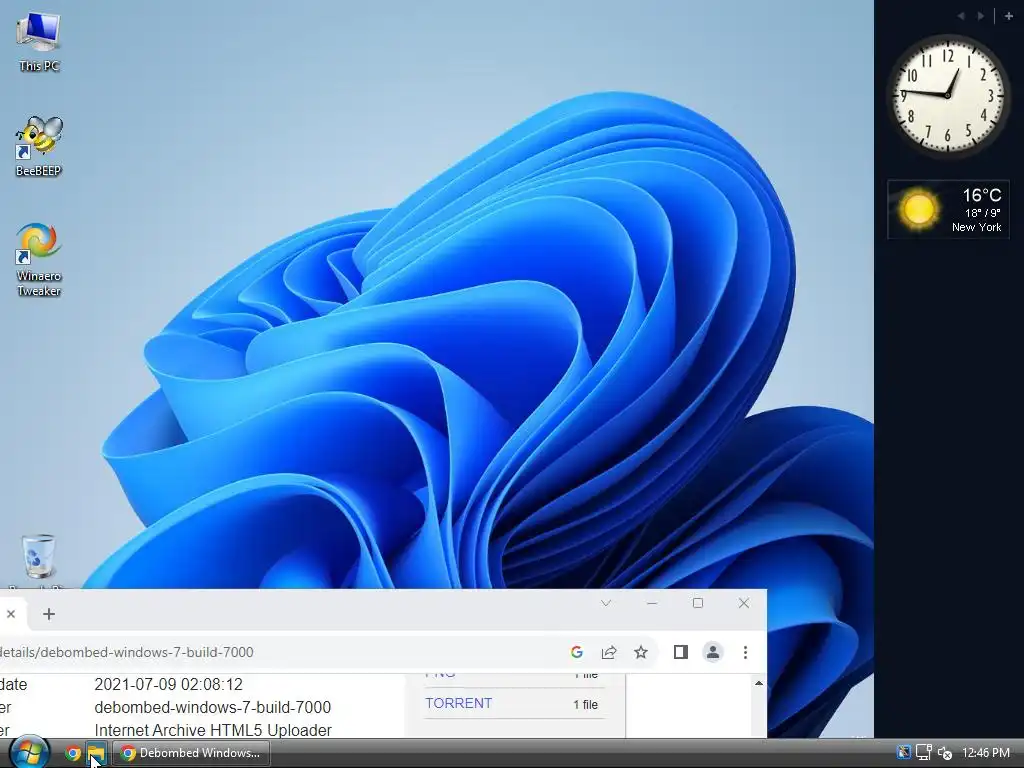Click the Google icon in the address bar
This screenshot has height=768, width=1024.
[577, 652]
